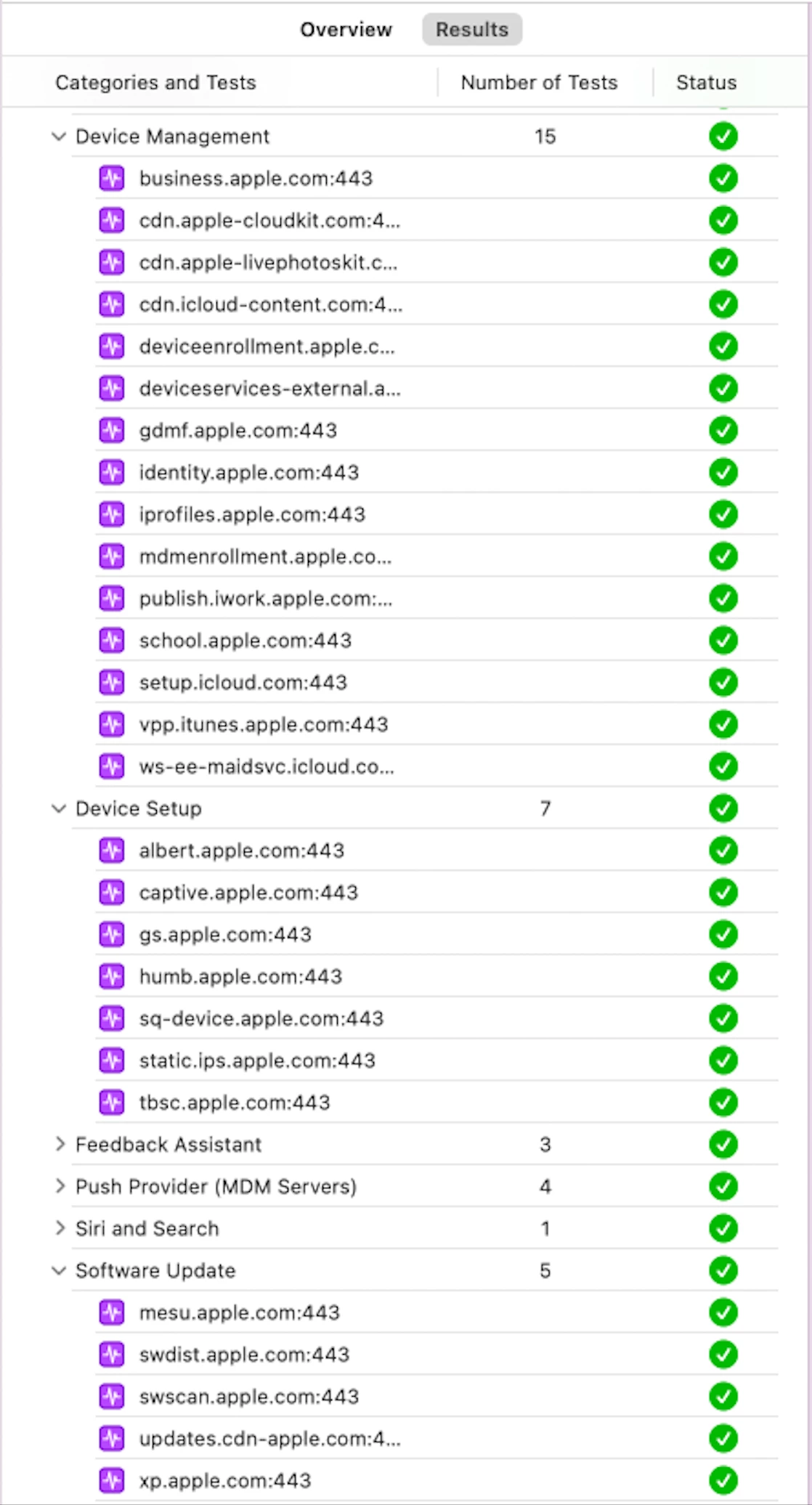This screenshot has width=812, height=1505.
Task: Click test count 7 for Device Setup
Action: [545, 808]
